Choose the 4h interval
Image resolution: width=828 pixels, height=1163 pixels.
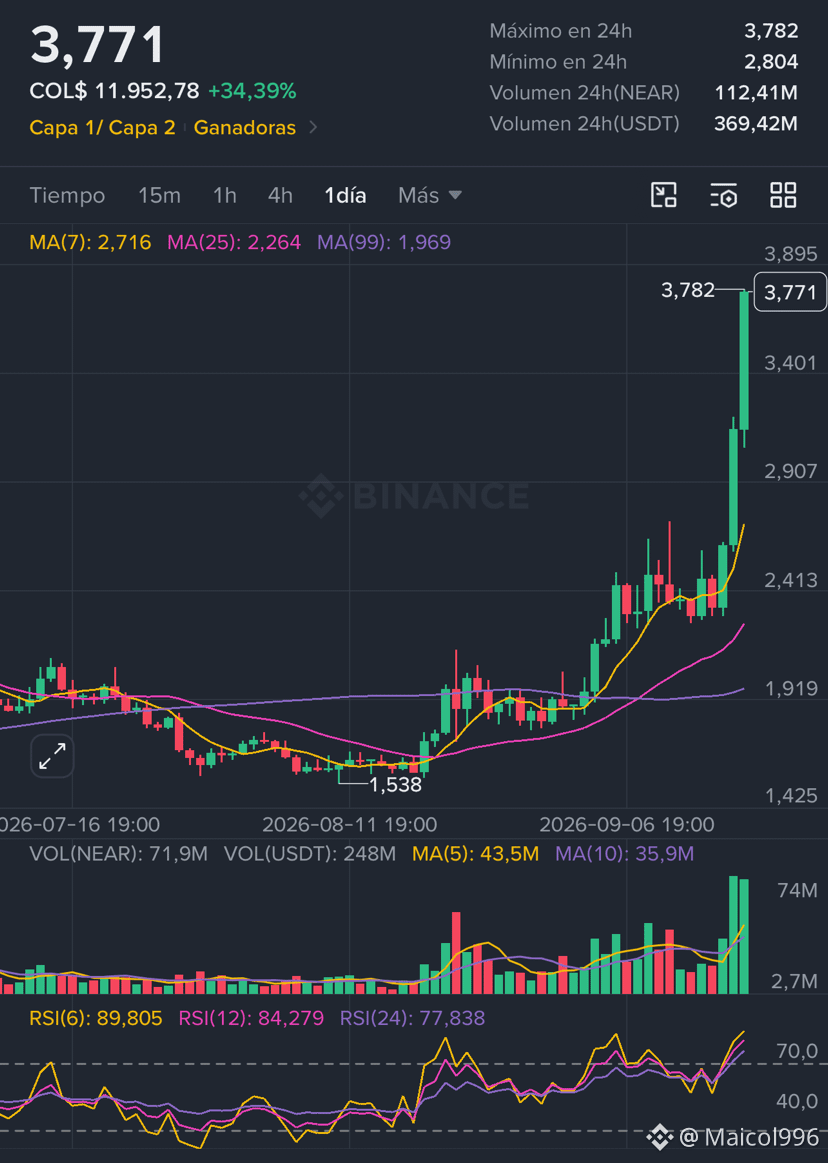pos(280,195)
